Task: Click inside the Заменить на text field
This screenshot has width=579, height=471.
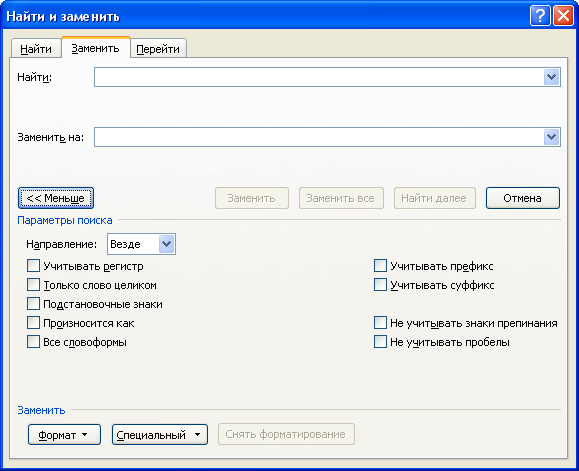Action: (x=319, y=137)
